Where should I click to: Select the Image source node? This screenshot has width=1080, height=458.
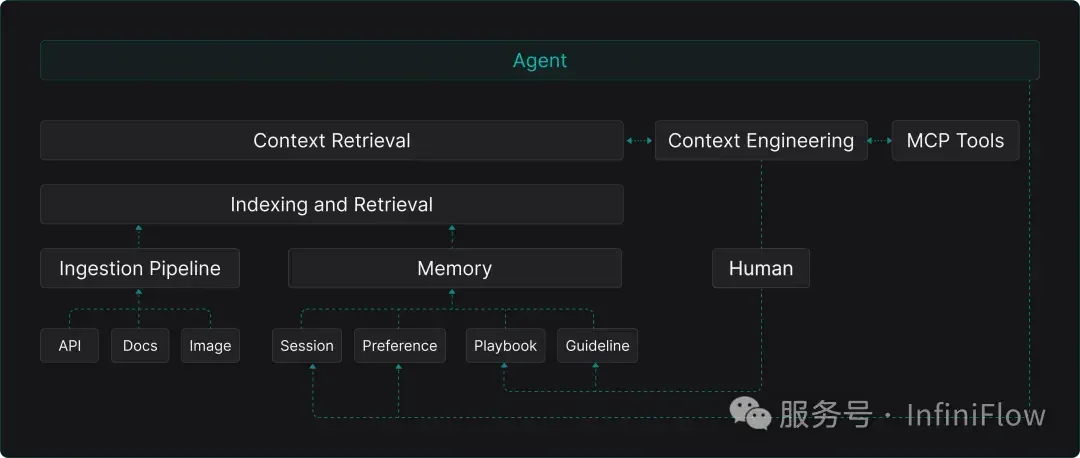[x=210, y=346]
